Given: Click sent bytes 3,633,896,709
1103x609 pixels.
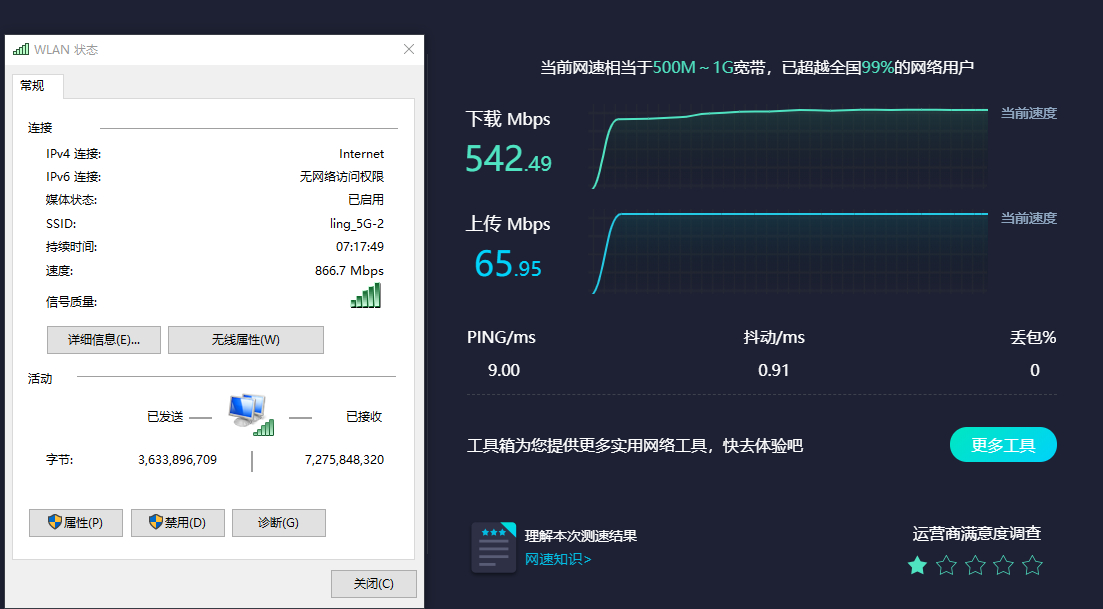Looking at the screenshot, I should pyautogui.click(x=177, y=460).
